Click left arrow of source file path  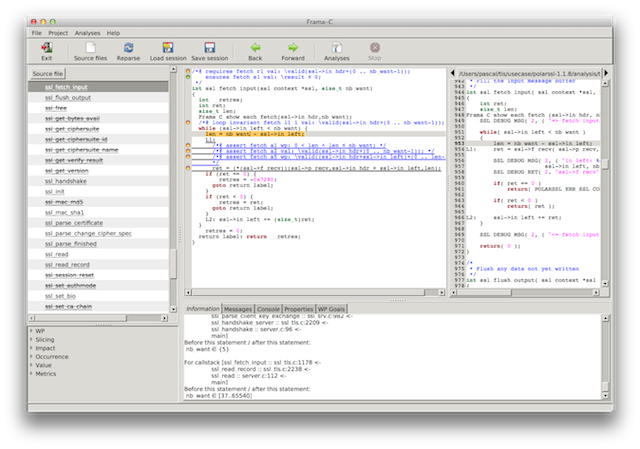[x=452, y=73]
